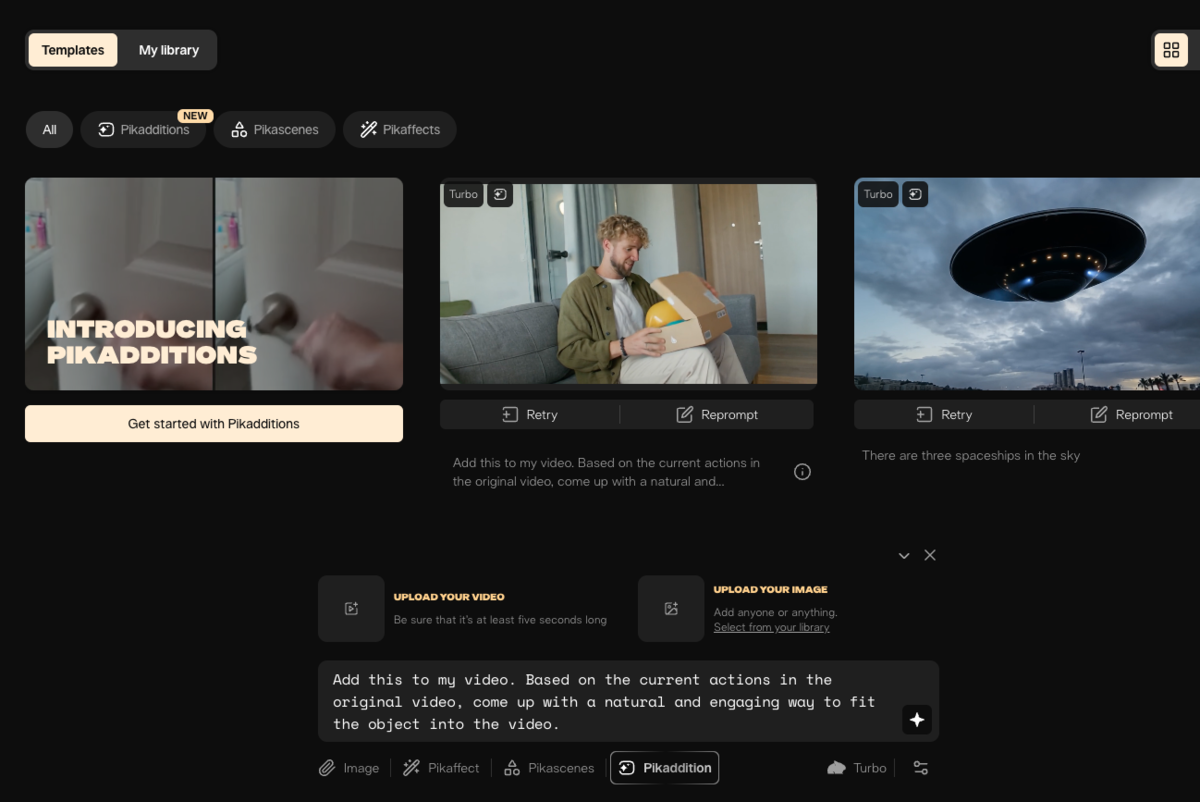Toggle the Turbo model selector

(857, 768)
